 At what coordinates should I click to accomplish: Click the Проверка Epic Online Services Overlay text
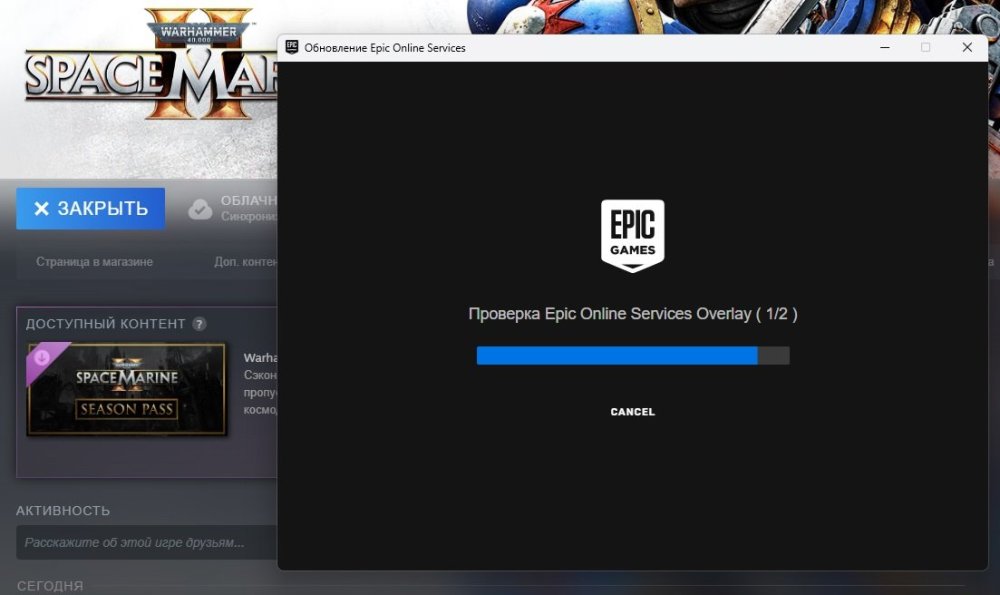pos(632,314)
